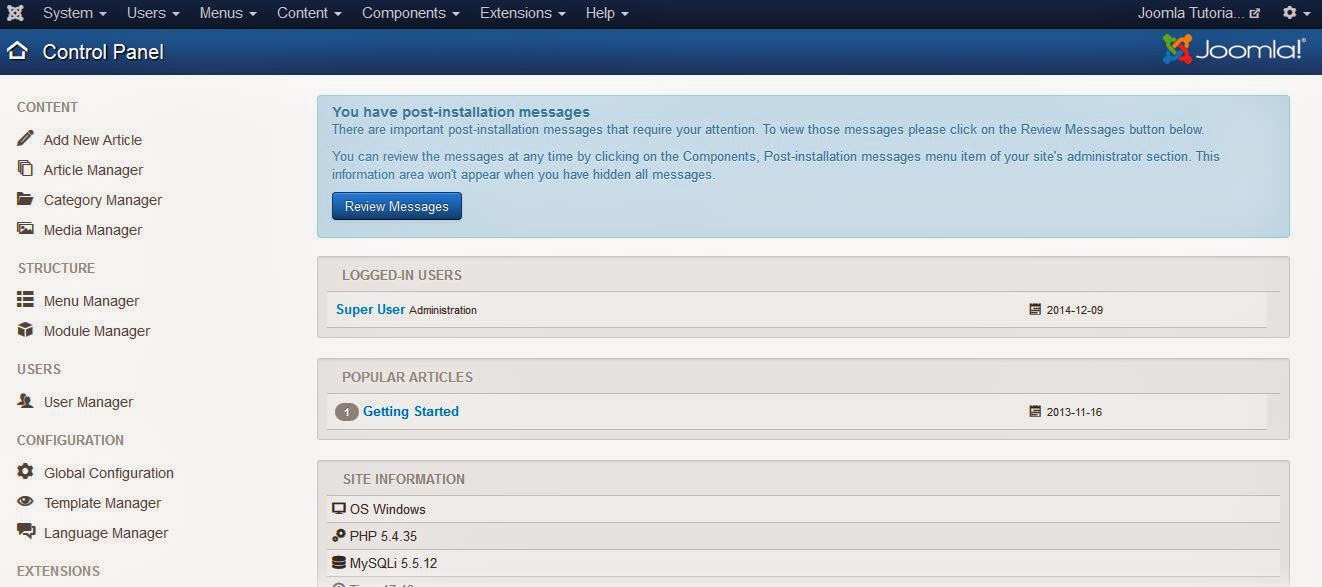The width and height of the screenshot is (1322, 587).
Task: Go to Article Manager
Action: click(x=93, y=170)
